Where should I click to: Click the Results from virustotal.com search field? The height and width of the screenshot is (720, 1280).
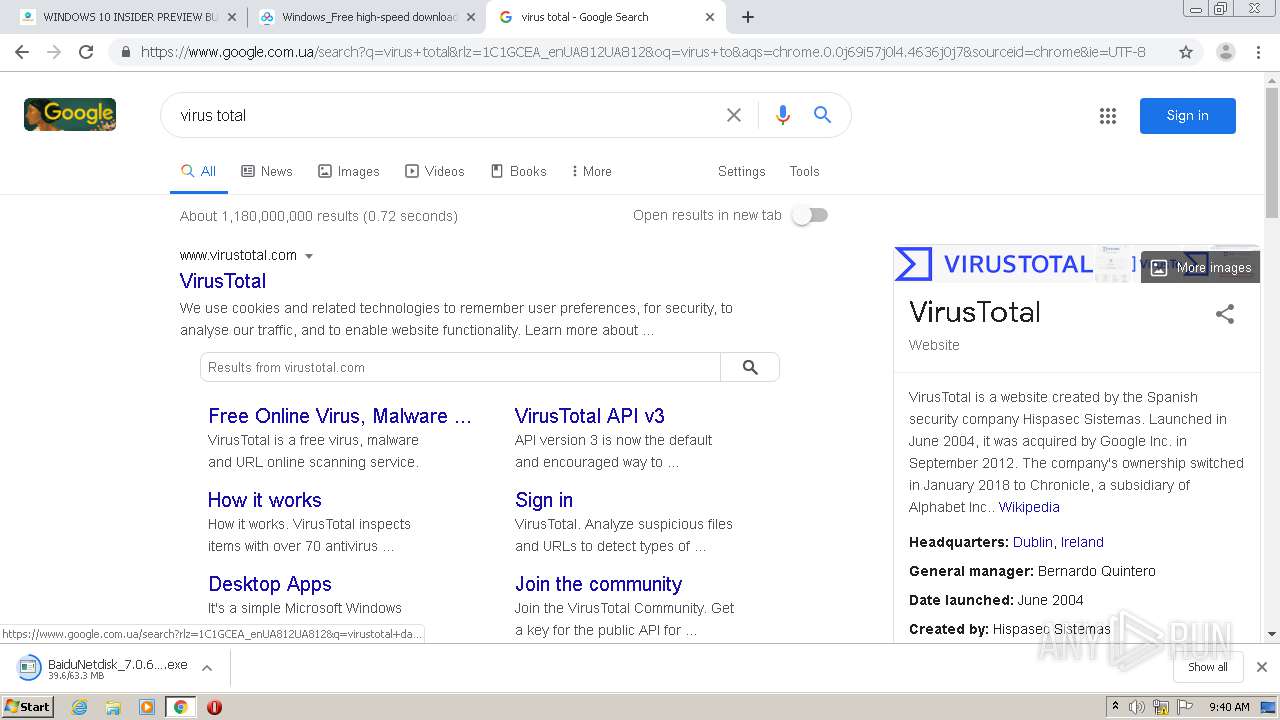click(460, 367)
